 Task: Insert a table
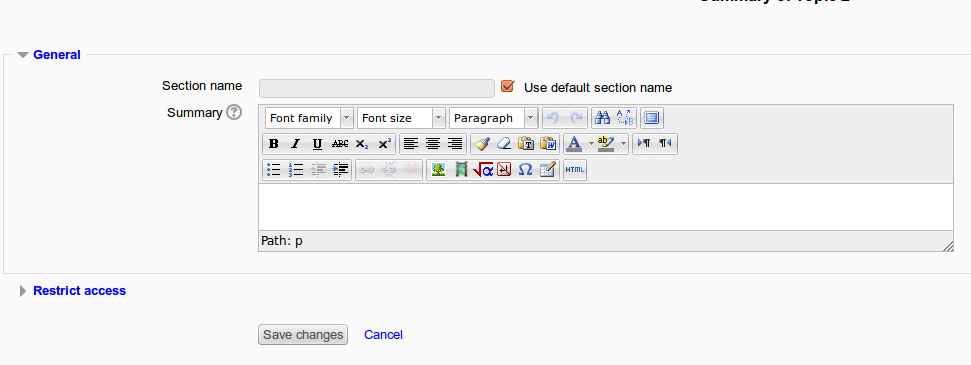(x=547, y=169)
